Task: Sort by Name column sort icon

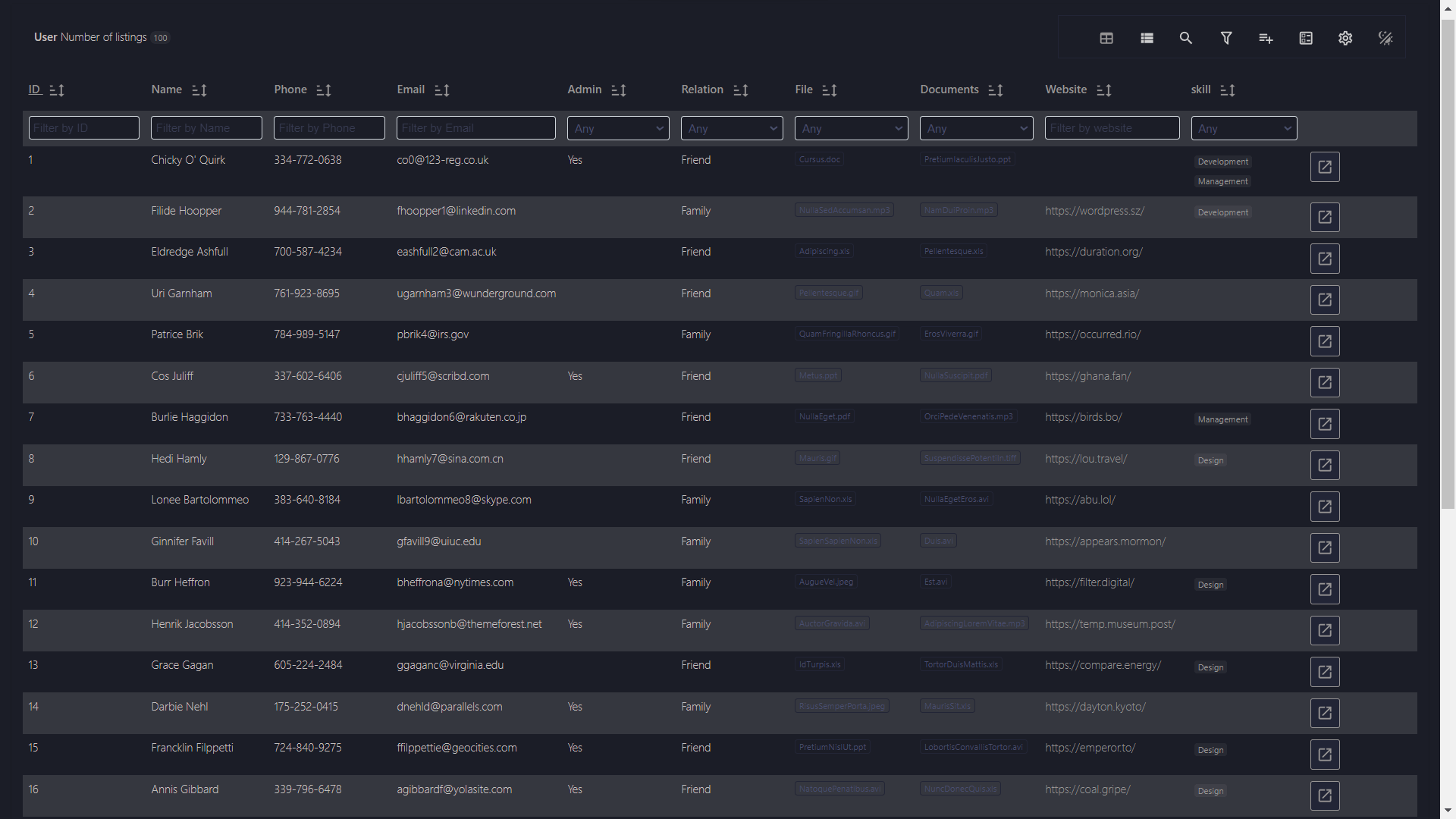Action: tap(199, 90)
